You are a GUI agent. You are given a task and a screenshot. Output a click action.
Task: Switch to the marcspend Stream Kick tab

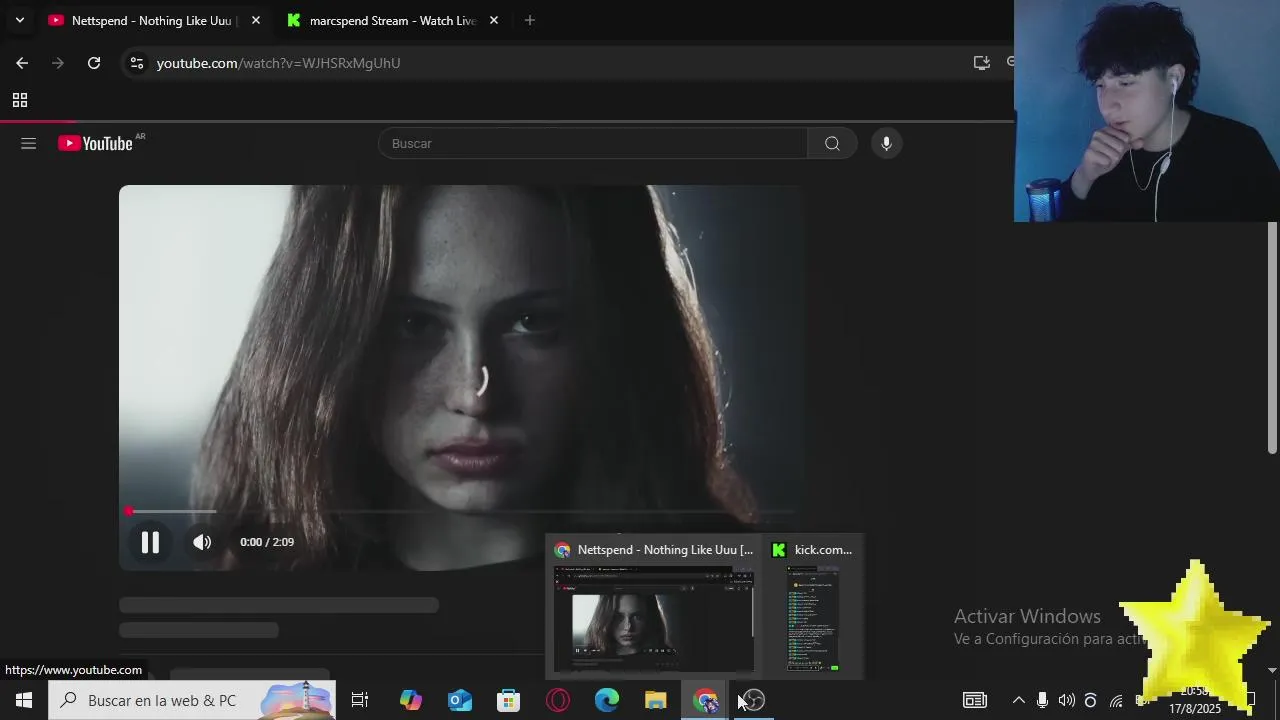[392, 20]
